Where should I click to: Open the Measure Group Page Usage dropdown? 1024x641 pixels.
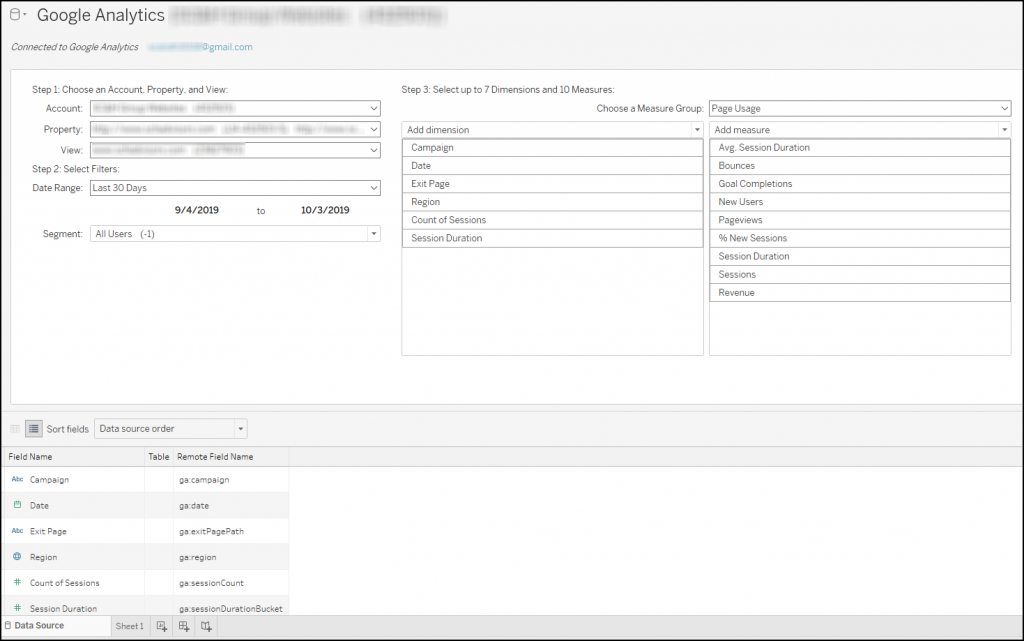pos(860,108)
